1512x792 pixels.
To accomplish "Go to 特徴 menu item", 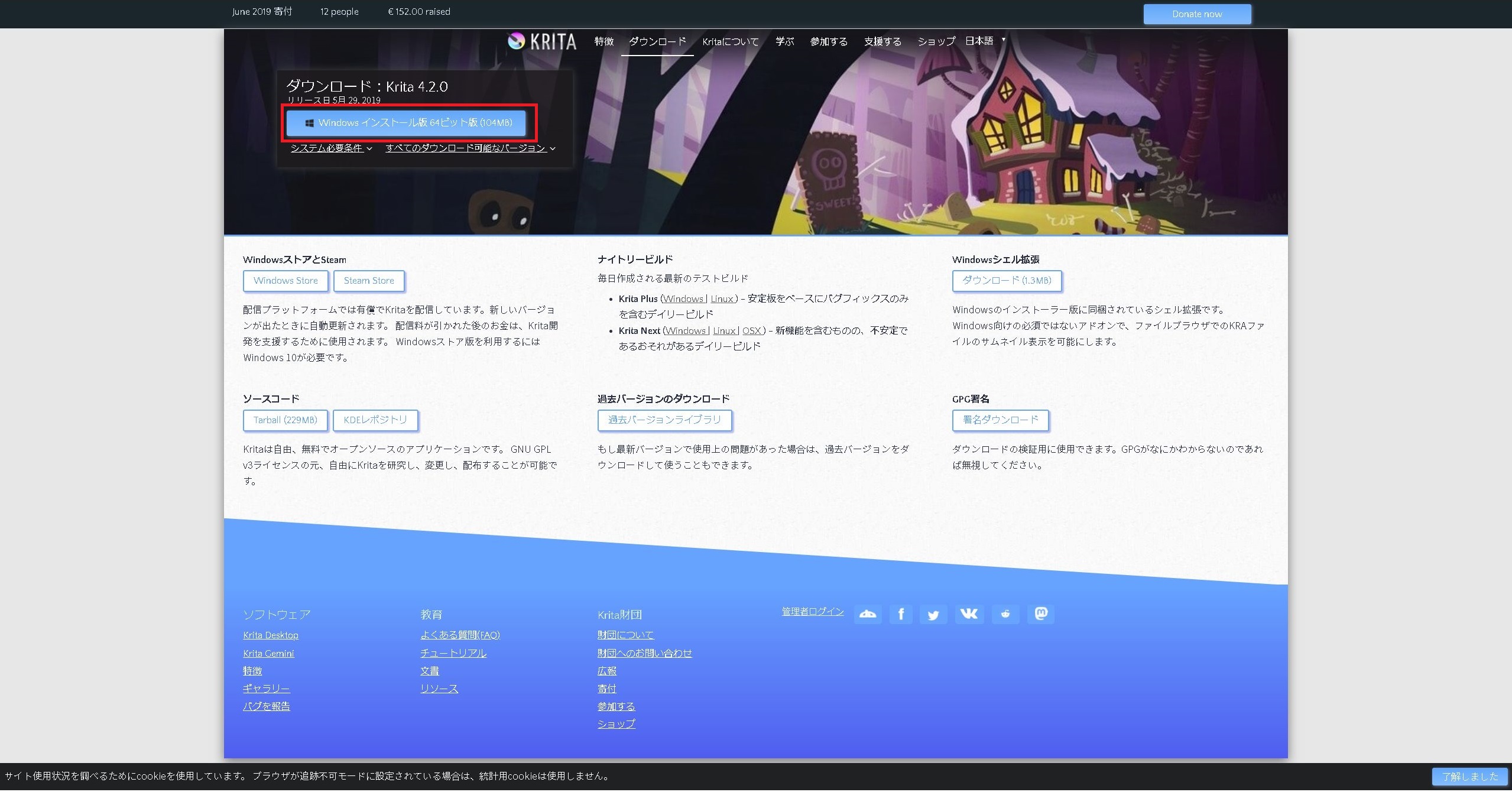I will [604, 41].
